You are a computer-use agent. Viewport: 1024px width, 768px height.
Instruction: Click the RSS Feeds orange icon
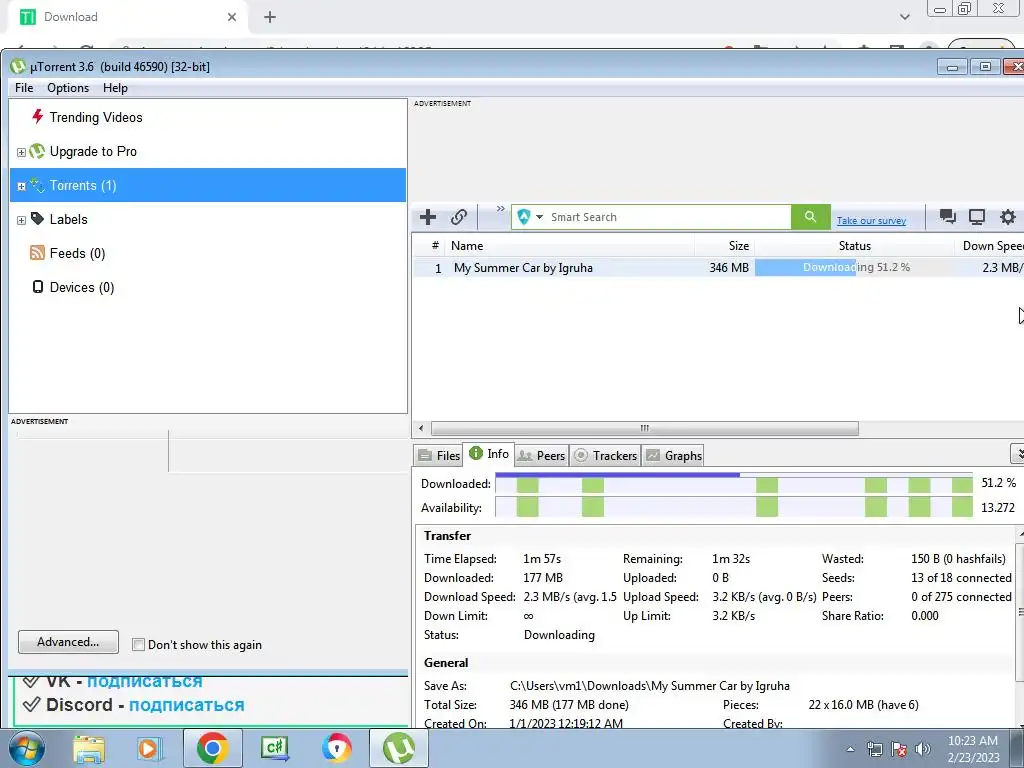37,253
